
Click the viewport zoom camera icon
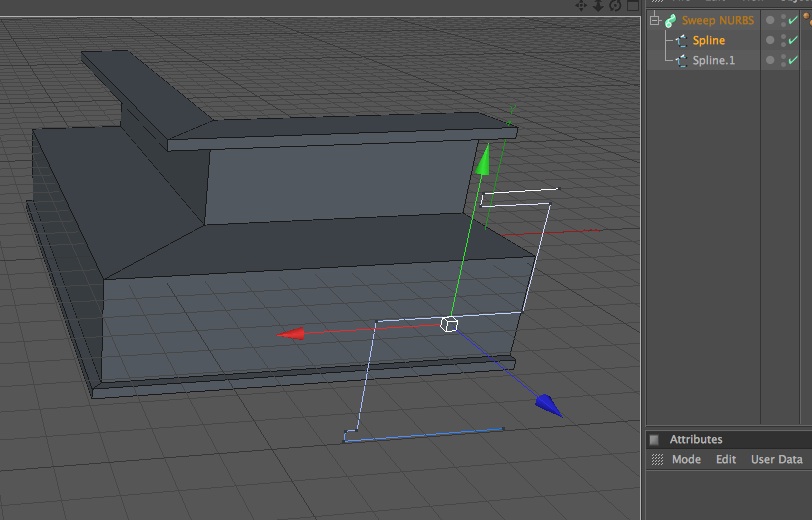598,5
